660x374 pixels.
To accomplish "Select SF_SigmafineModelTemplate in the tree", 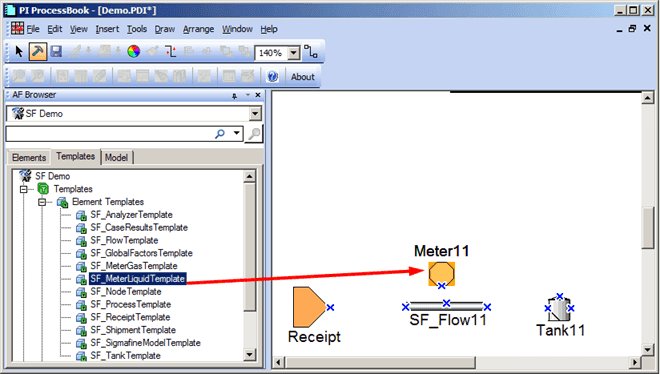I will pyautogui.click(x=145, y=343).
